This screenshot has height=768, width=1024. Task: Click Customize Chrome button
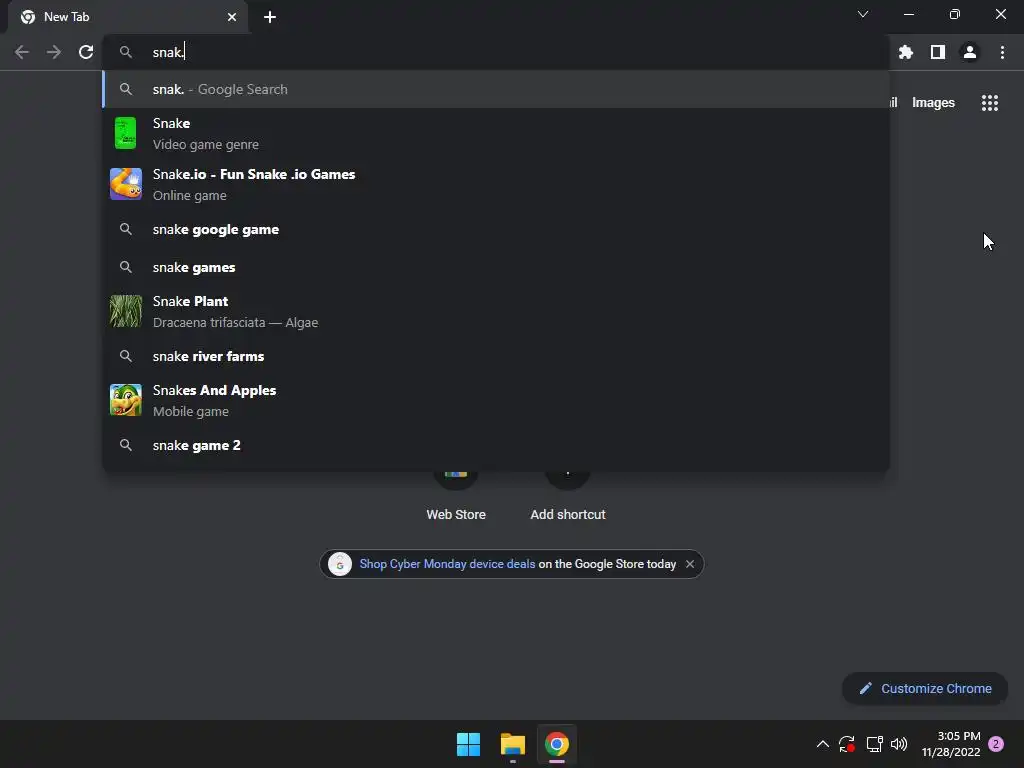(925, 688)
